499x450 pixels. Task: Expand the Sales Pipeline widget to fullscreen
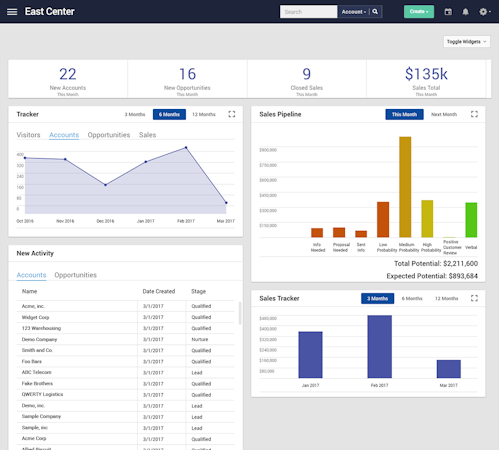click(x=474, y=114)
